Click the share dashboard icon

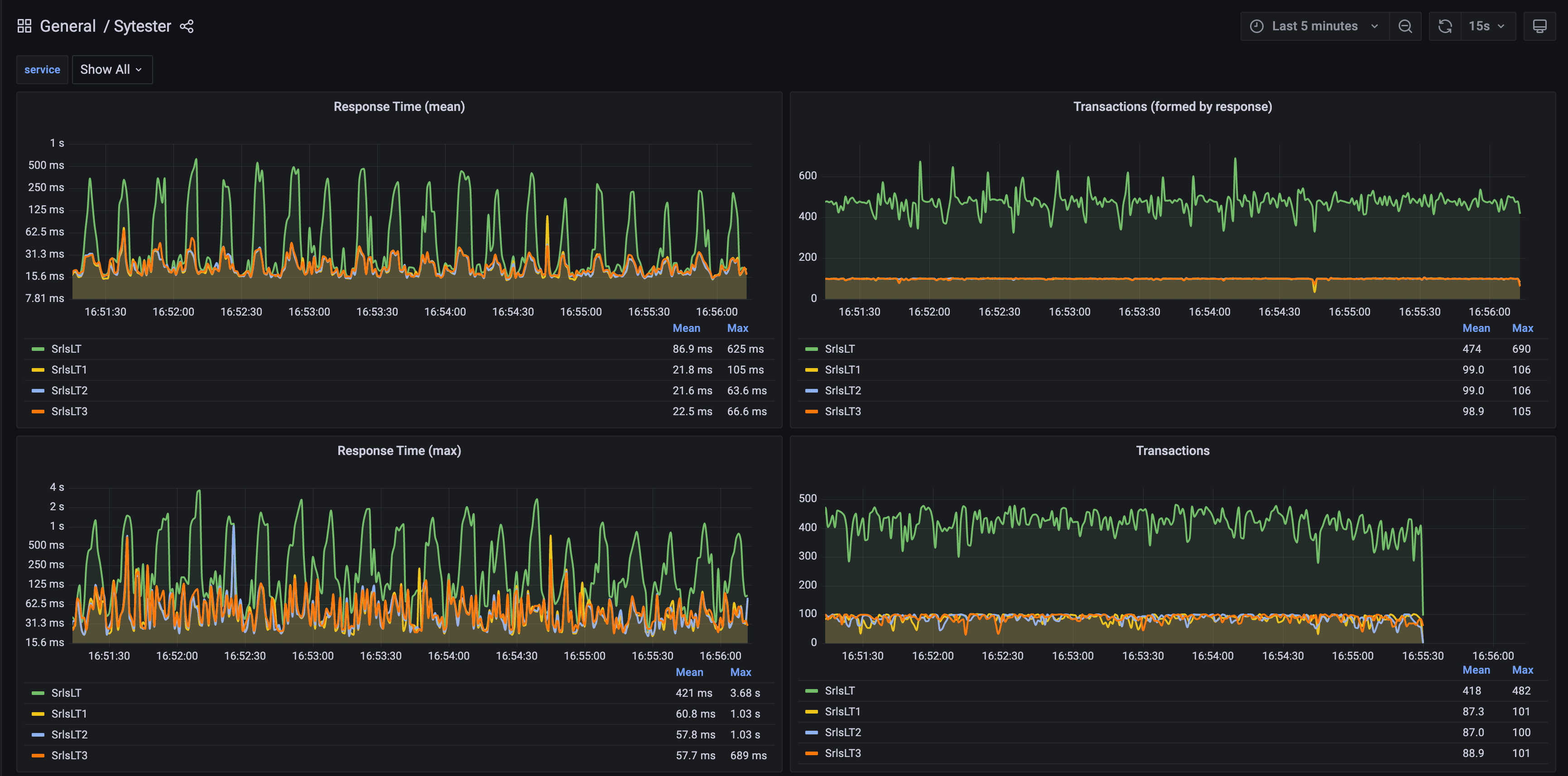187,26
